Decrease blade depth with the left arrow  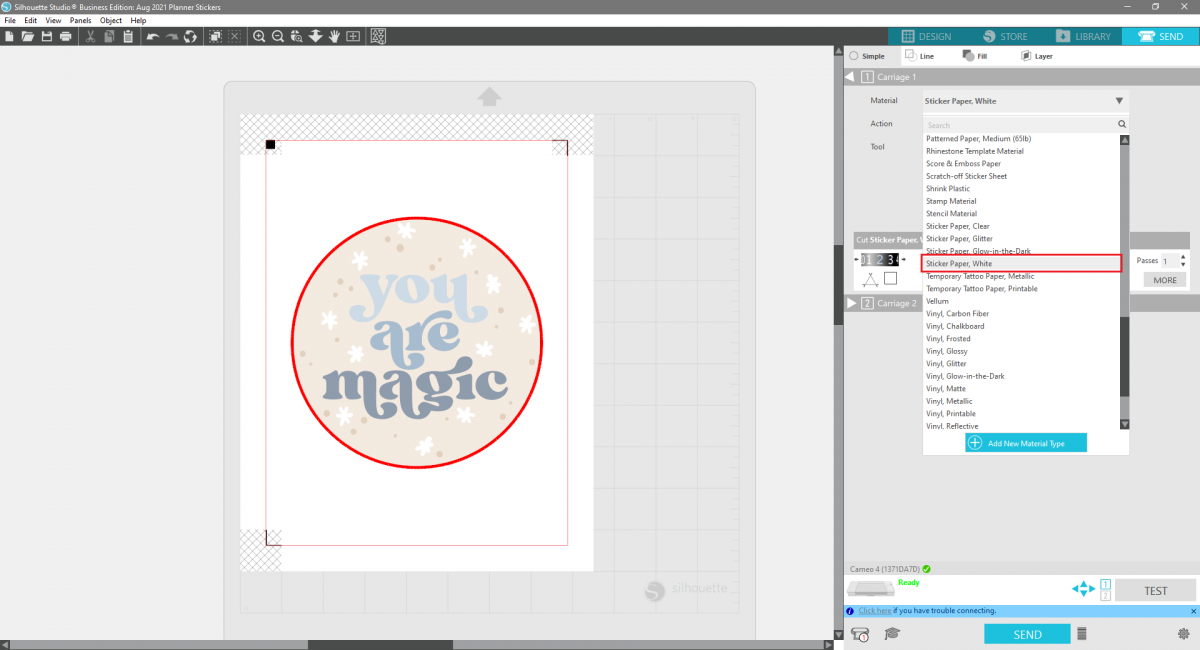[x=857, y=260]
